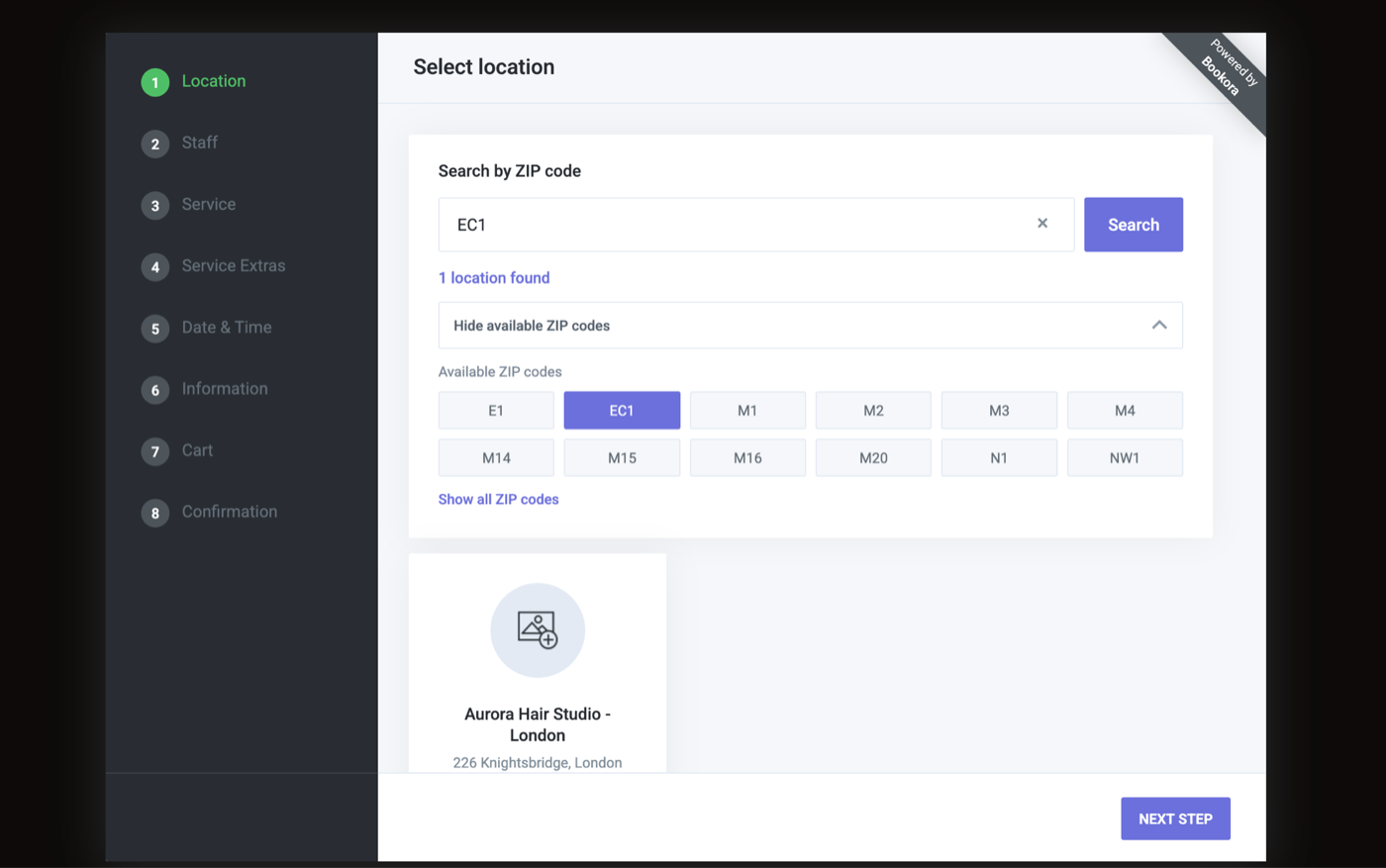The height and width of the screenshot is (868, 1386).
Task: Click the 1 location found text
Action: pyautogui.click(x=494, y=278)
